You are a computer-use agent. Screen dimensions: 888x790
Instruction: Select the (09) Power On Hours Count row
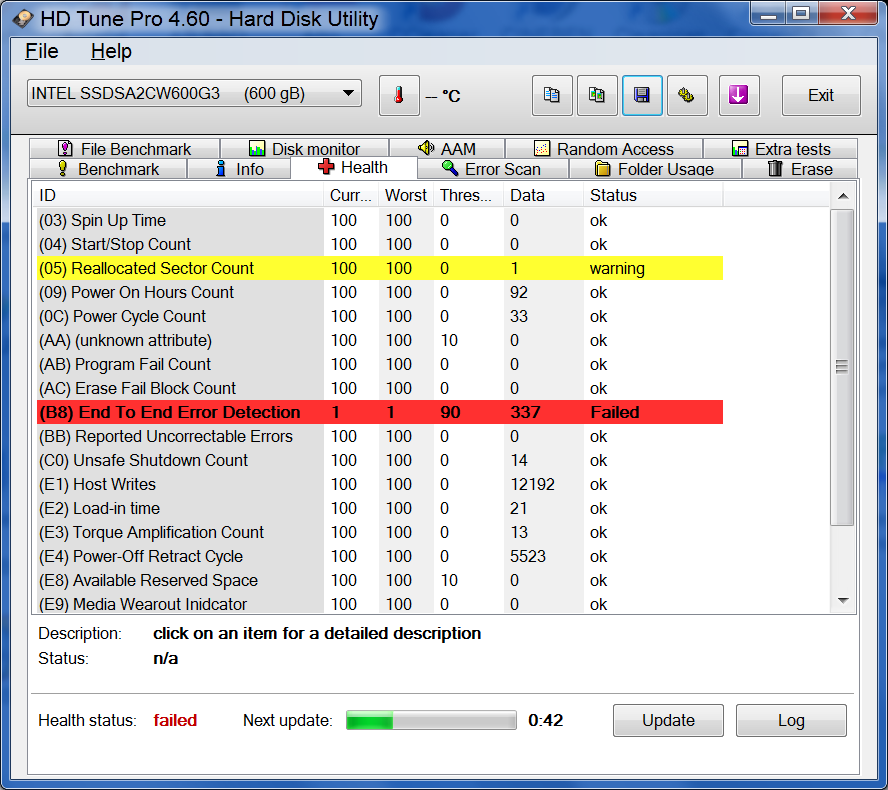380,292
